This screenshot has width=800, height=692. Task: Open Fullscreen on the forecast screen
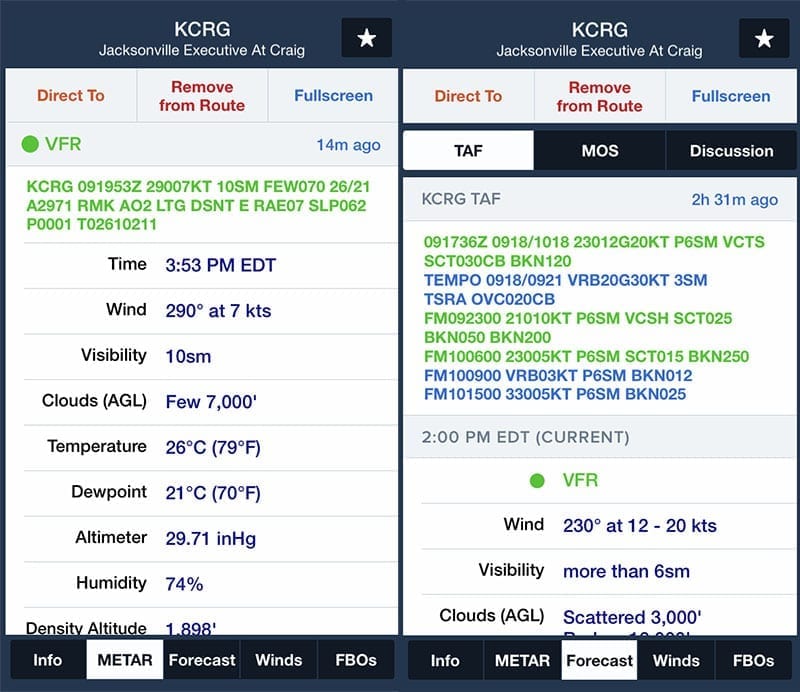tap(731, 96)
